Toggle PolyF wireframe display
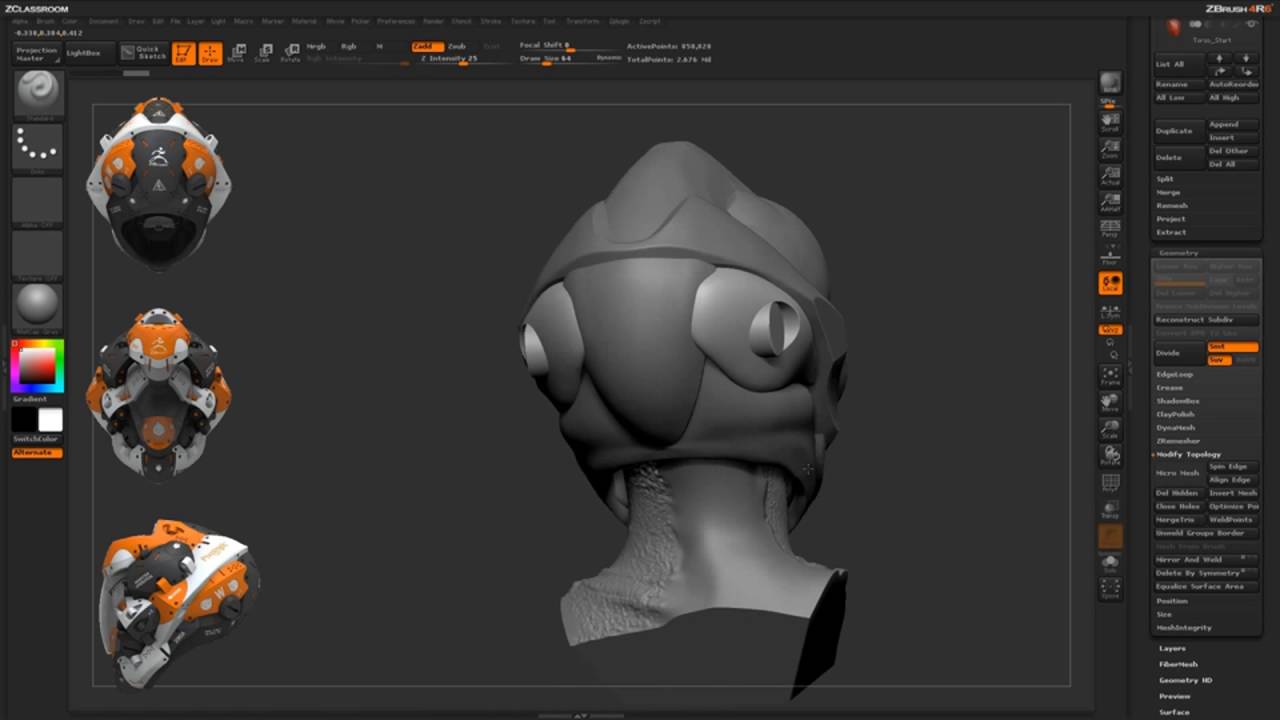 click(x=1110, y=484)
